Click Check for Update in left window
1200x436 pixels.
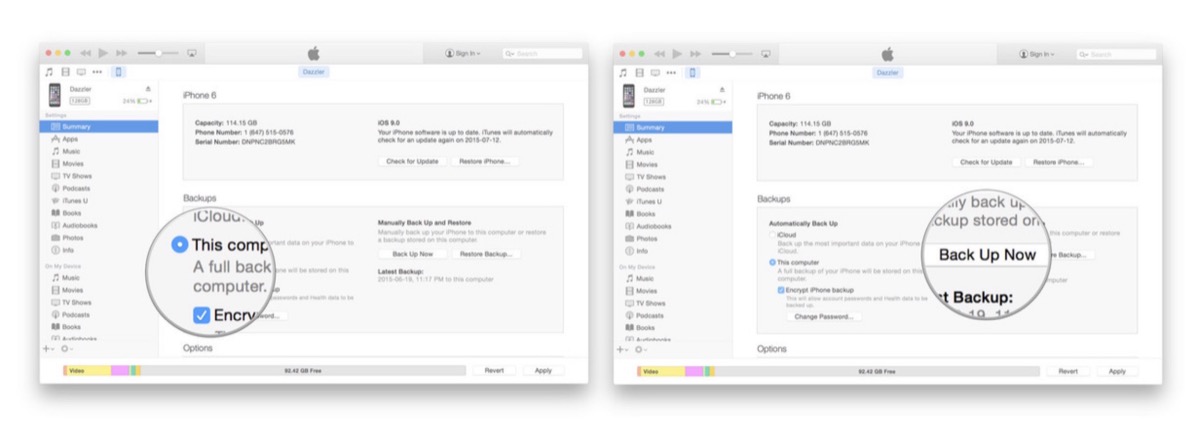click(x=413, y=161)
